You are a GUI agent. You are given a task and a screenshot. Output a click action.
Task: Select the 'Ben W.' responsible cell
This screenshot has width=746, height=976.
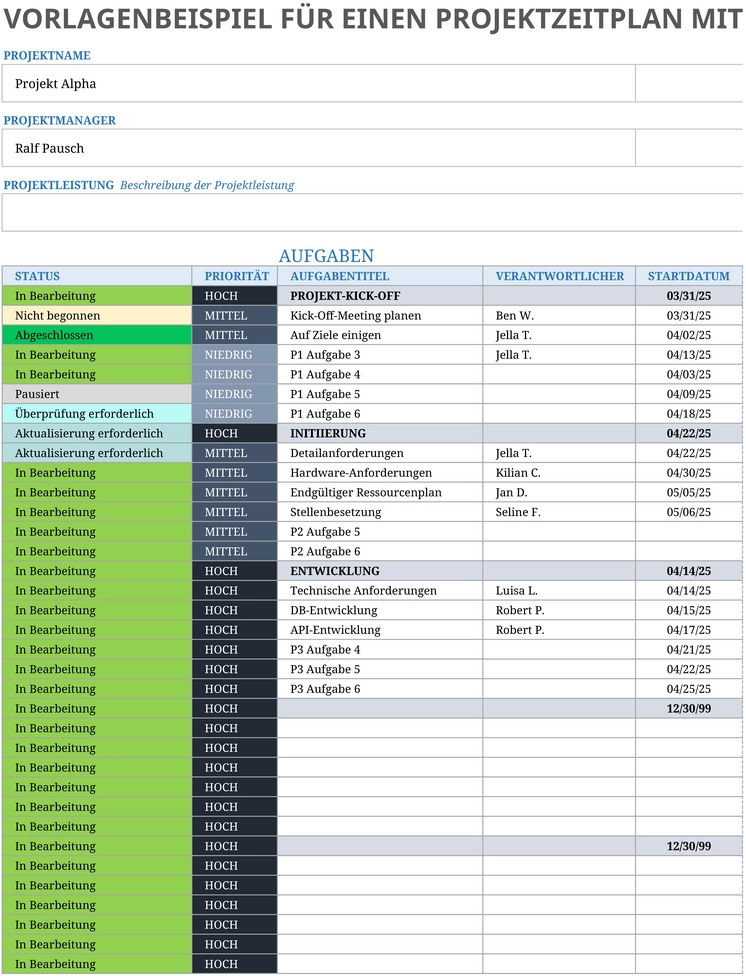[559, 316]
